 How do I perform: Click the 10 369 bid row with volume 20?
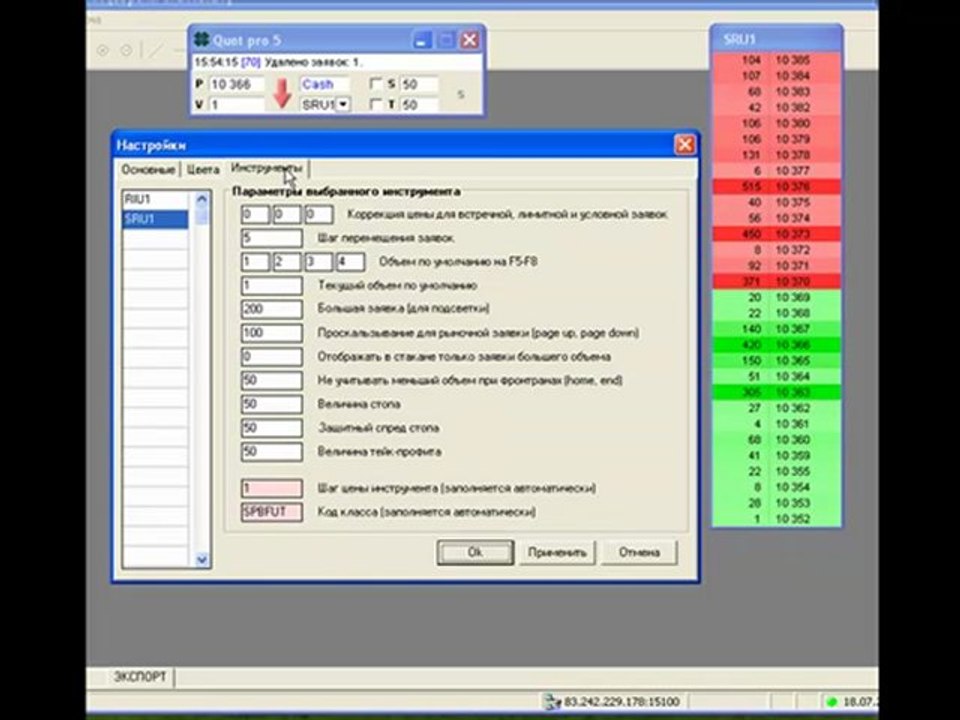click(x=776, y=298)
